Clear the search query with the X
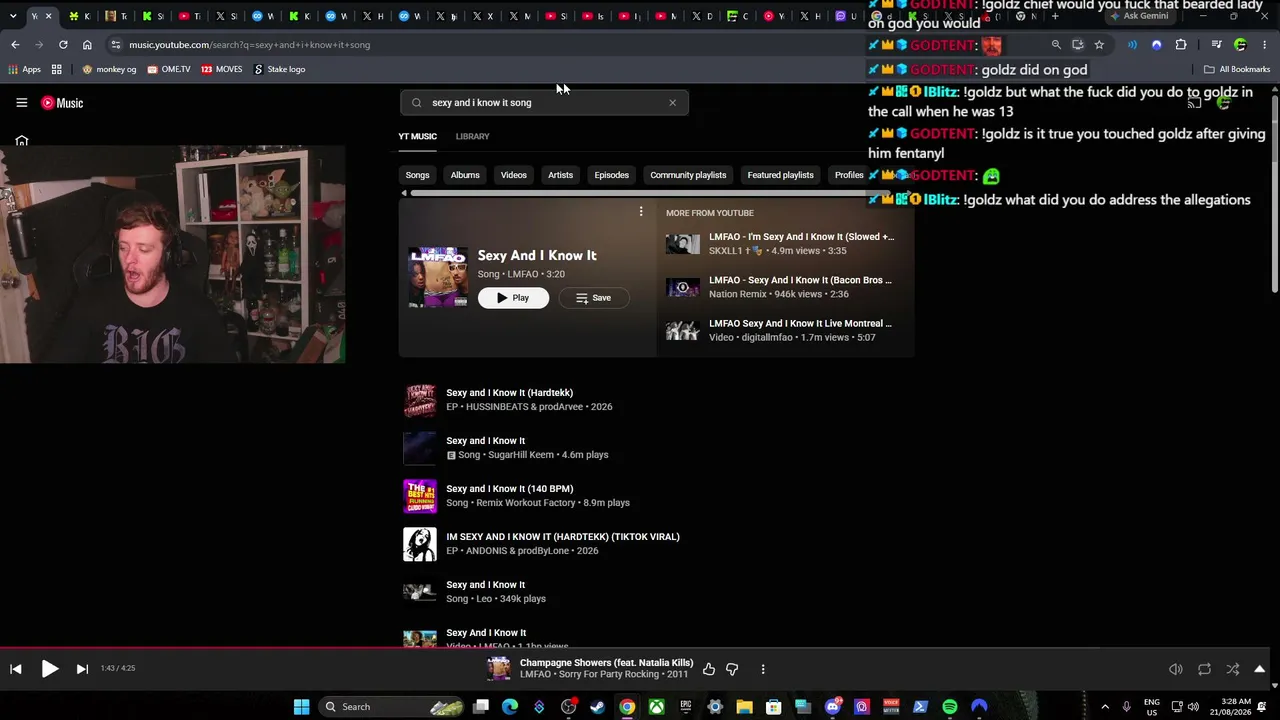This screenshot has height=720, width=1280. (x=672, y=103)
